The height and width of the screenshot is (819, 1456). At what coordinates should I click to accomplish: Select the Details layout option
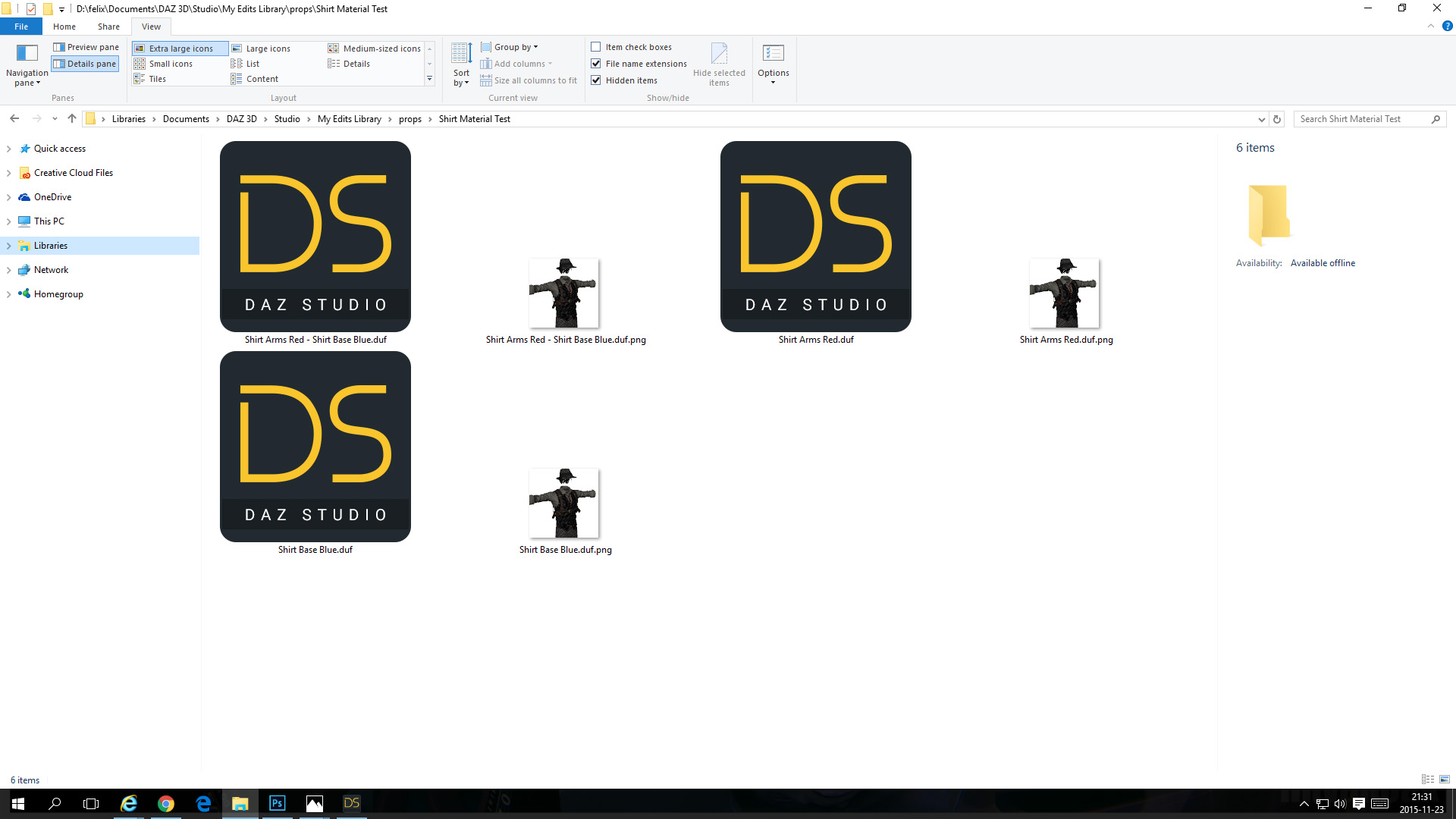pos(356,64)
